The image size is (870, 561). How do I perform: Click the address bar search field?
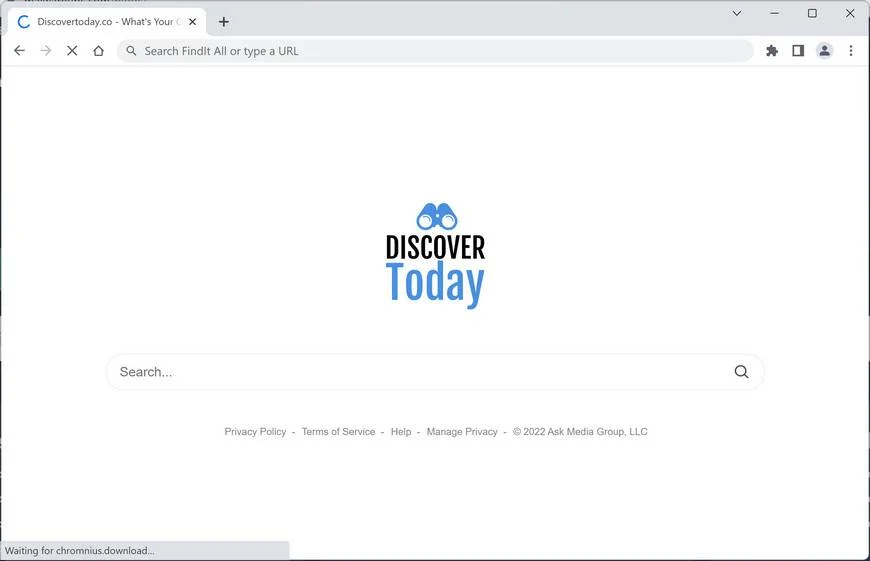pyautogui.click(x=435, y=51)
